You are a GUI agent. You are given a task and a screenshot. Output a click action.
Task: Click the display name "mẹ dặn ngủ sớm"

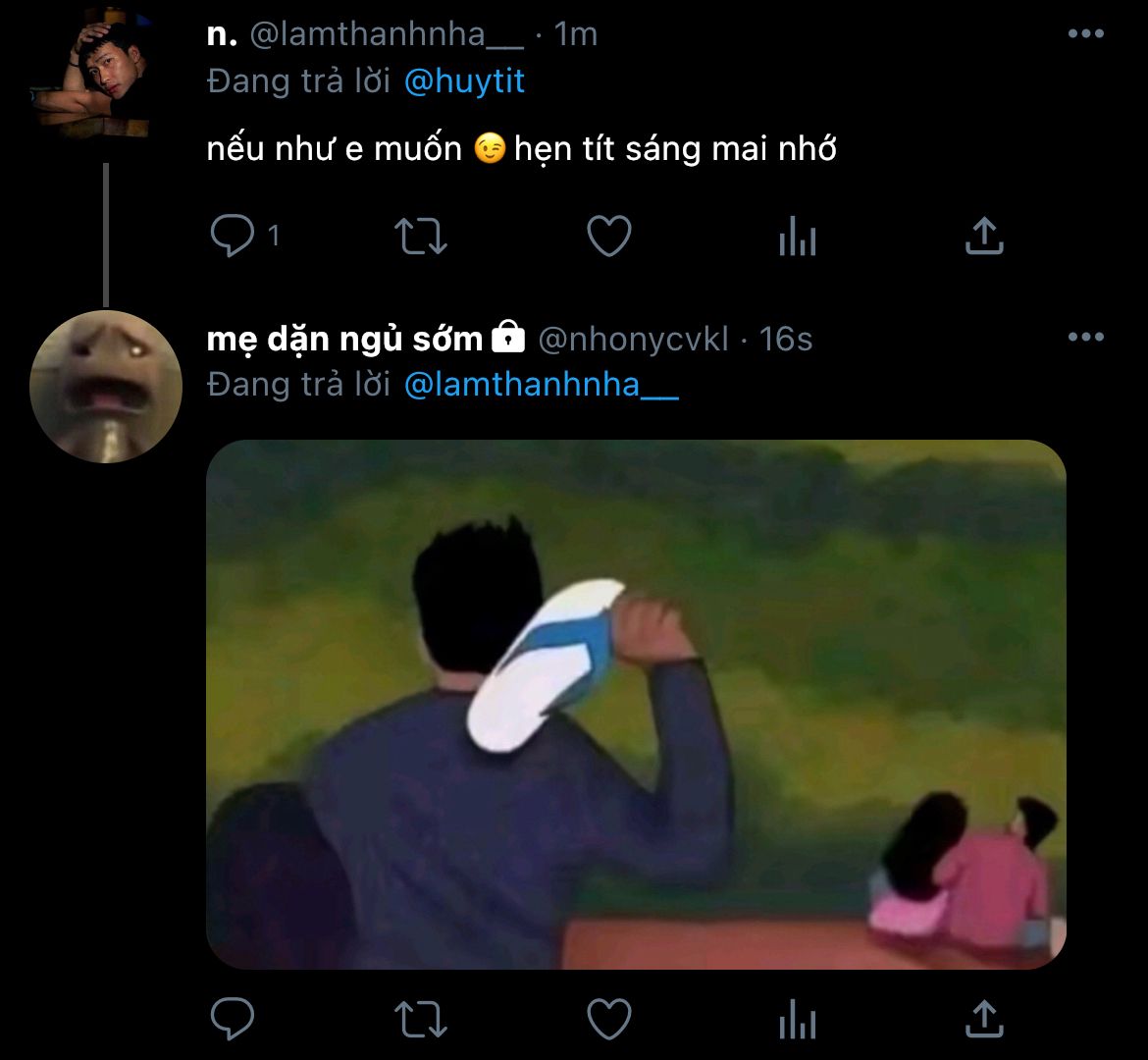(x=344, y=340)
